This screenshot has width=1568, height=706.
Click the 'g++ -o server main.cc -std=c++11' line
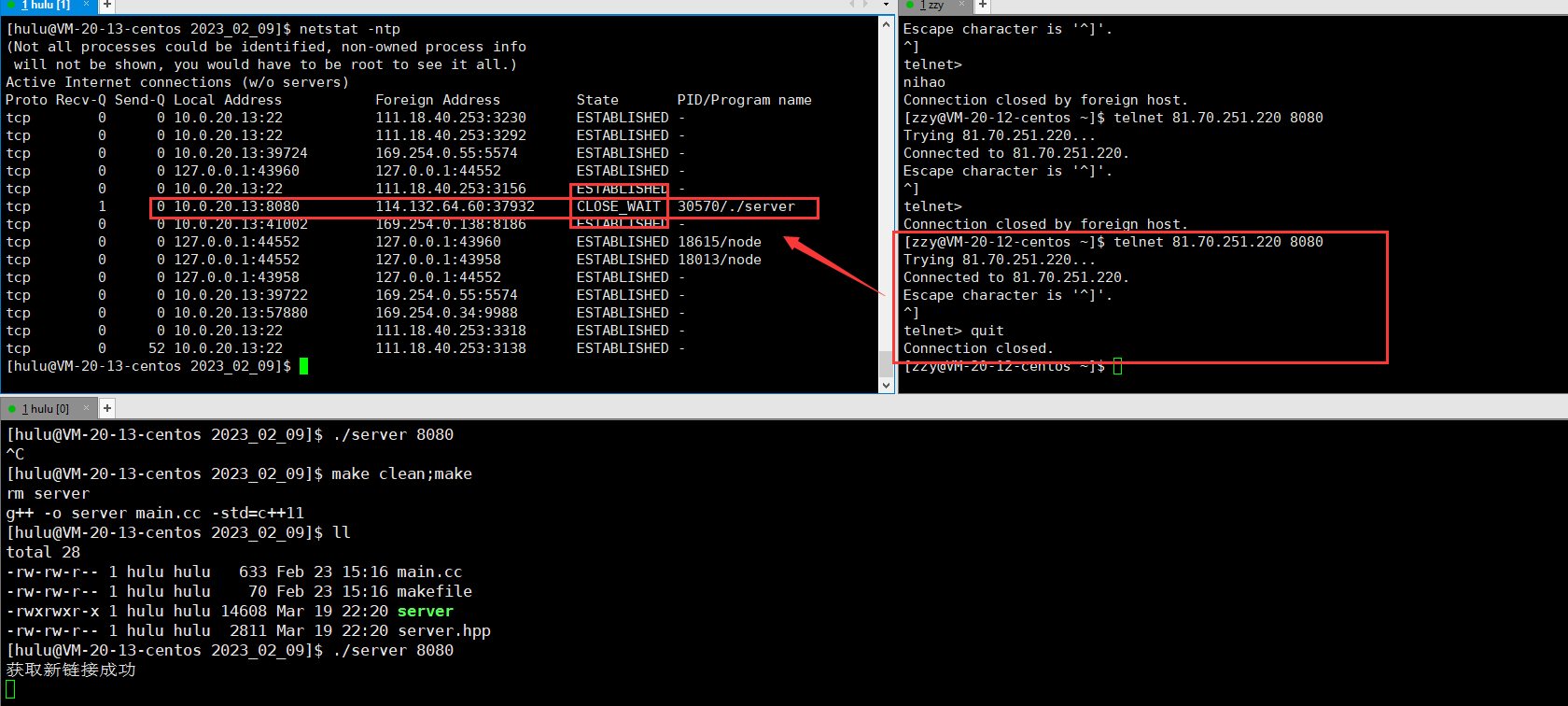[x=155, y=514]
